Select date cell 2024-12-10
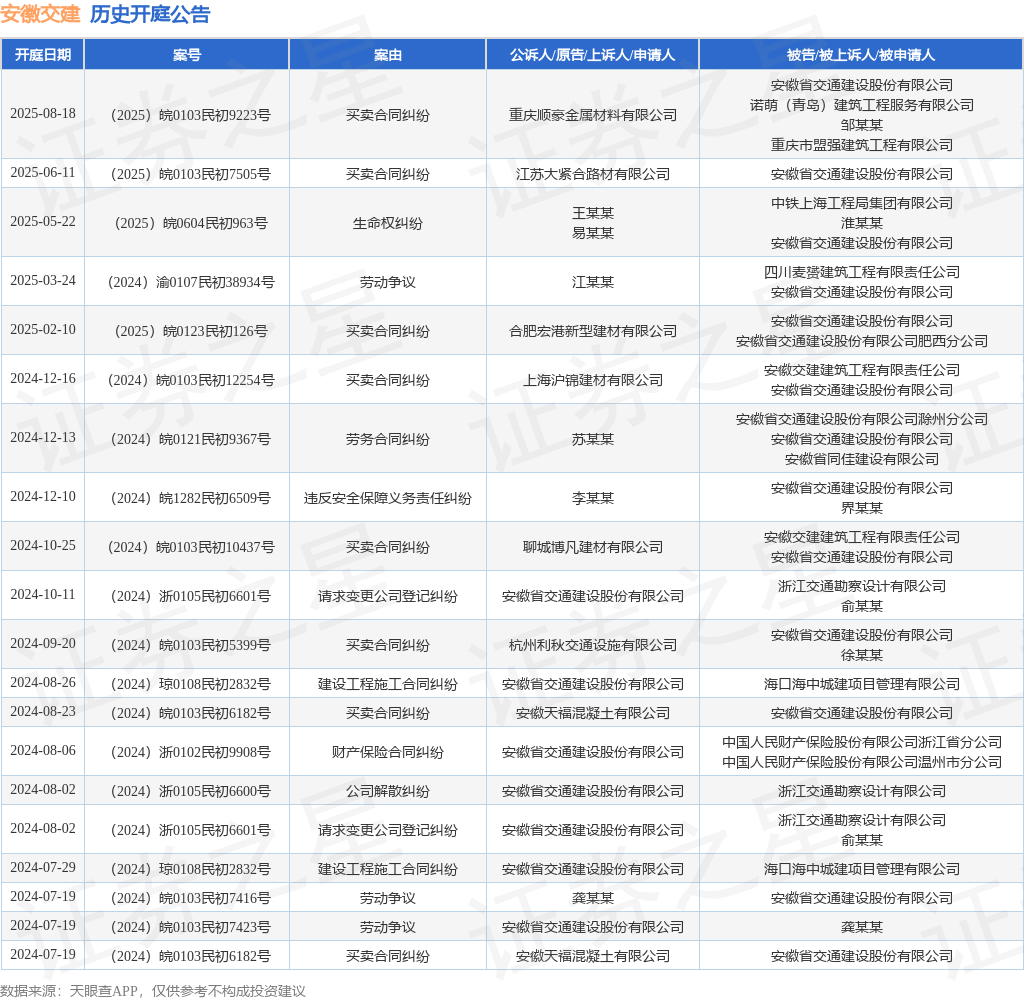 click(x=43, y=496)
